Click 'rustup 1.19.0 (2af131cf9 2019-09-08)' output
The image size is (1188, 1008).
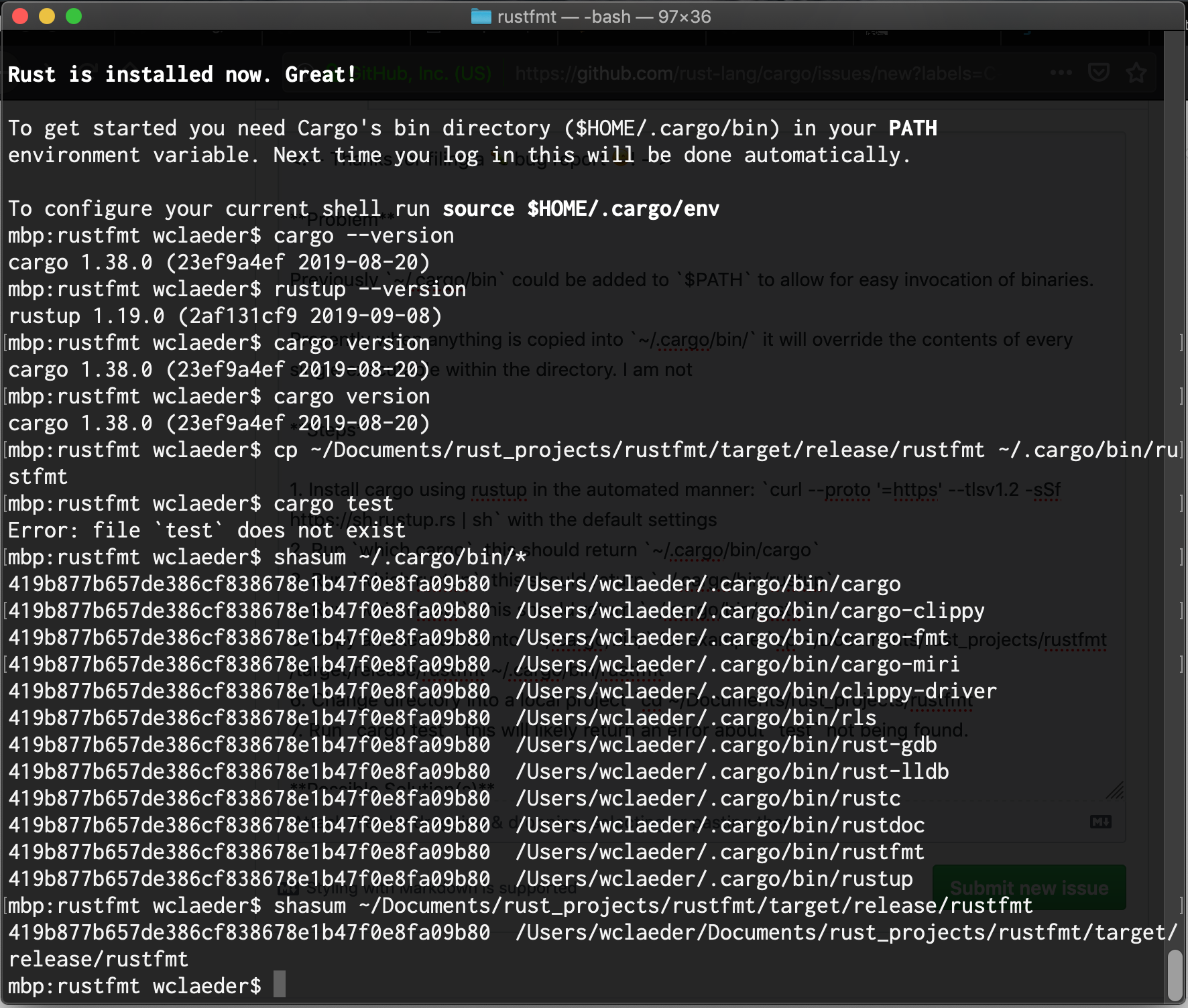pyautogui.click(x=225, y=316)
